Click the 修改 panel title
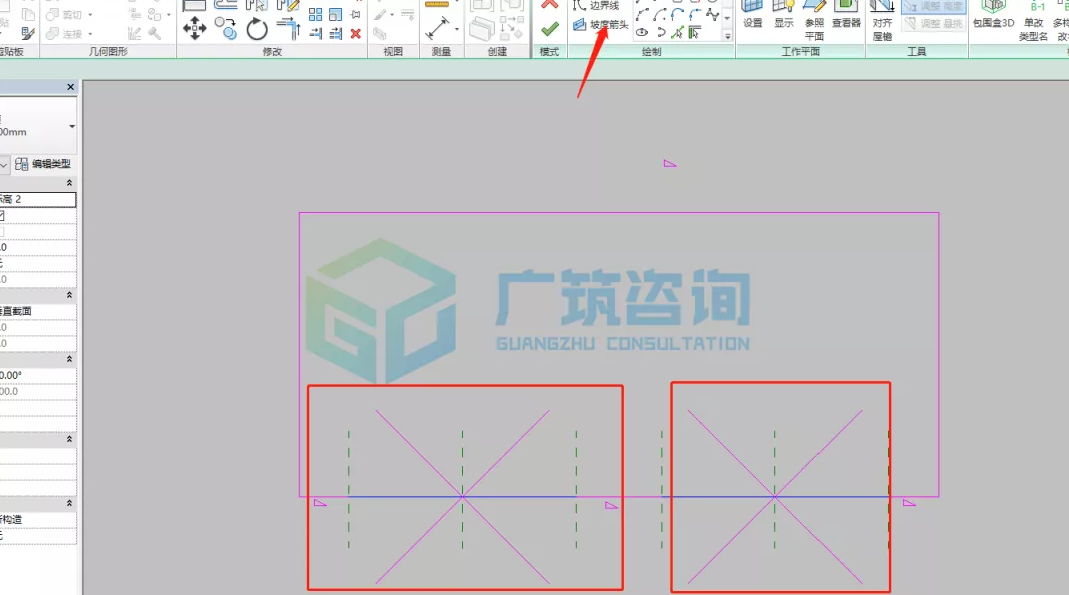 tap(272, 52)
